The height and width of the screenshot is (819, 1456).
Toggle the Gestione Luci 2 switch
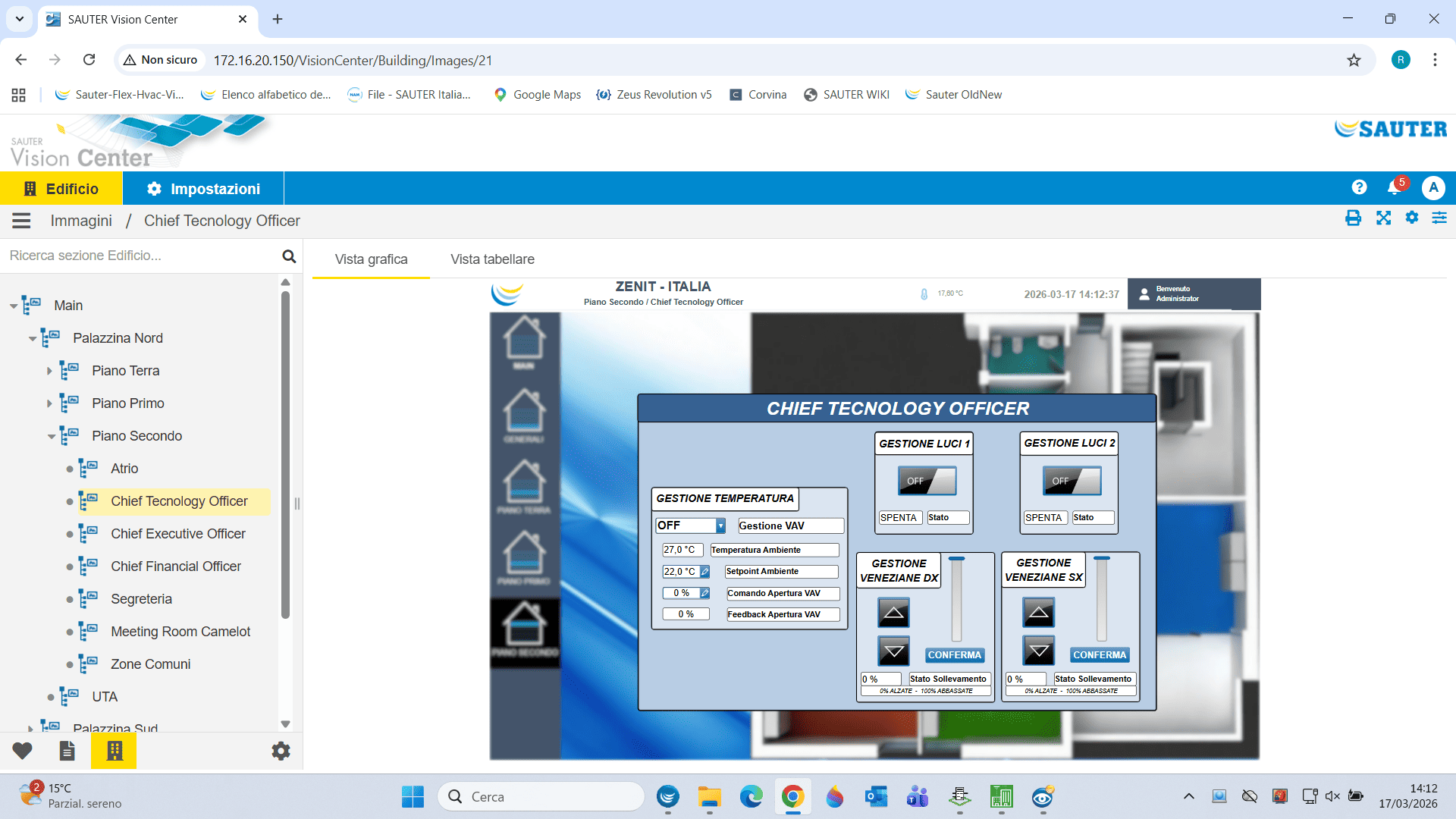[1072, 481]
